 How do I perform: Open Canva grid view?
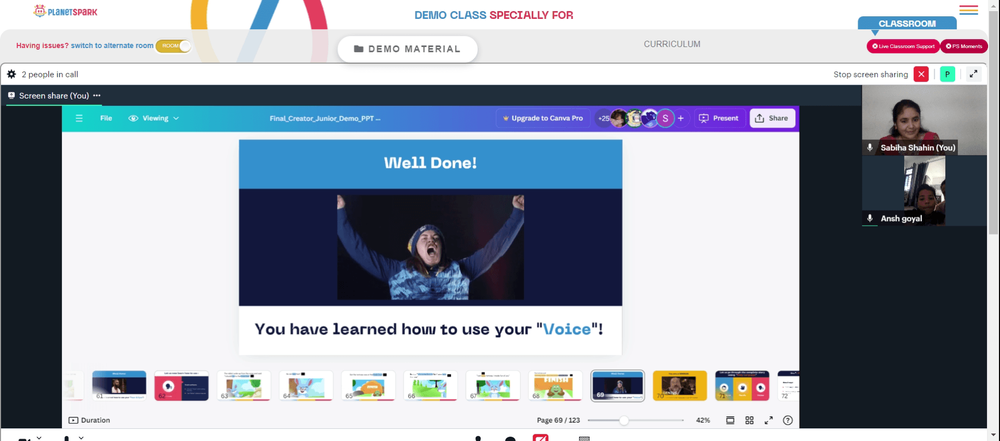tap(749, 420)
